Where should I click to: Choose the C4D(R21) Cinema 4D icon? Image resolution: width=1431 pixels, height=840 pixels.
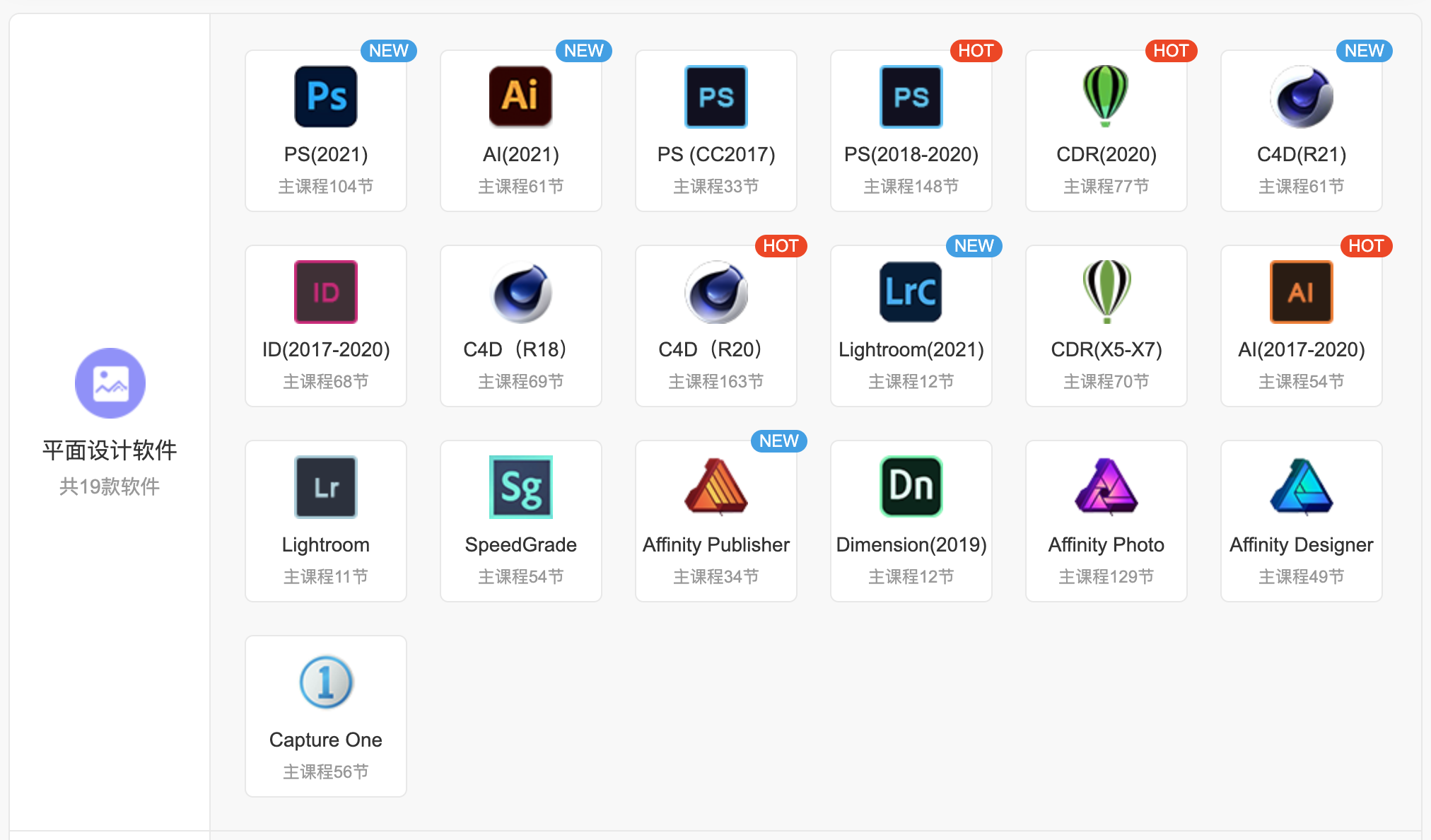[1302, 97]
